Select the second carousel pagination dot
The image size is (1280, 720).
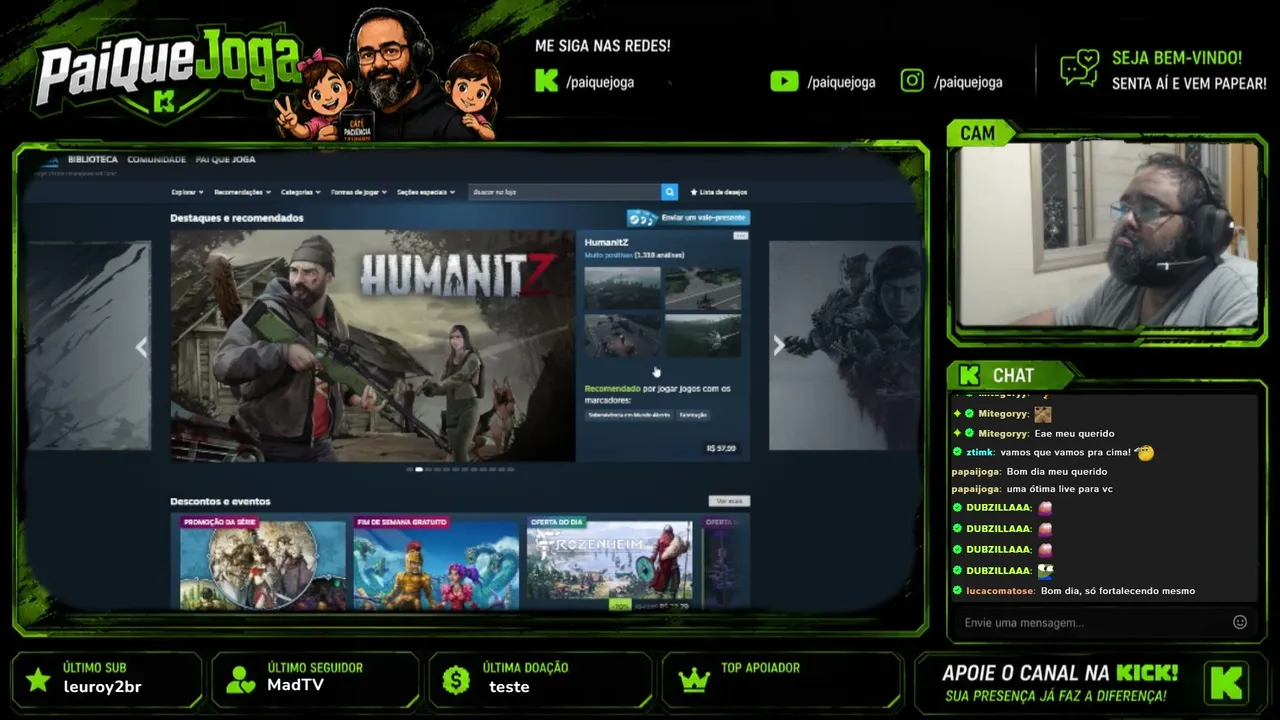click(419, 469)
